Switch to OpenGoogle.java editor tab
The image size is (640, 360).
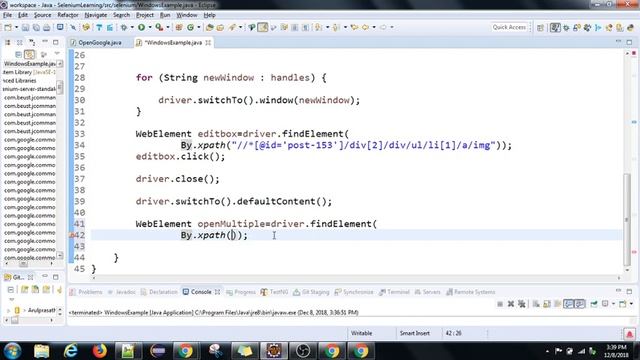99,42
